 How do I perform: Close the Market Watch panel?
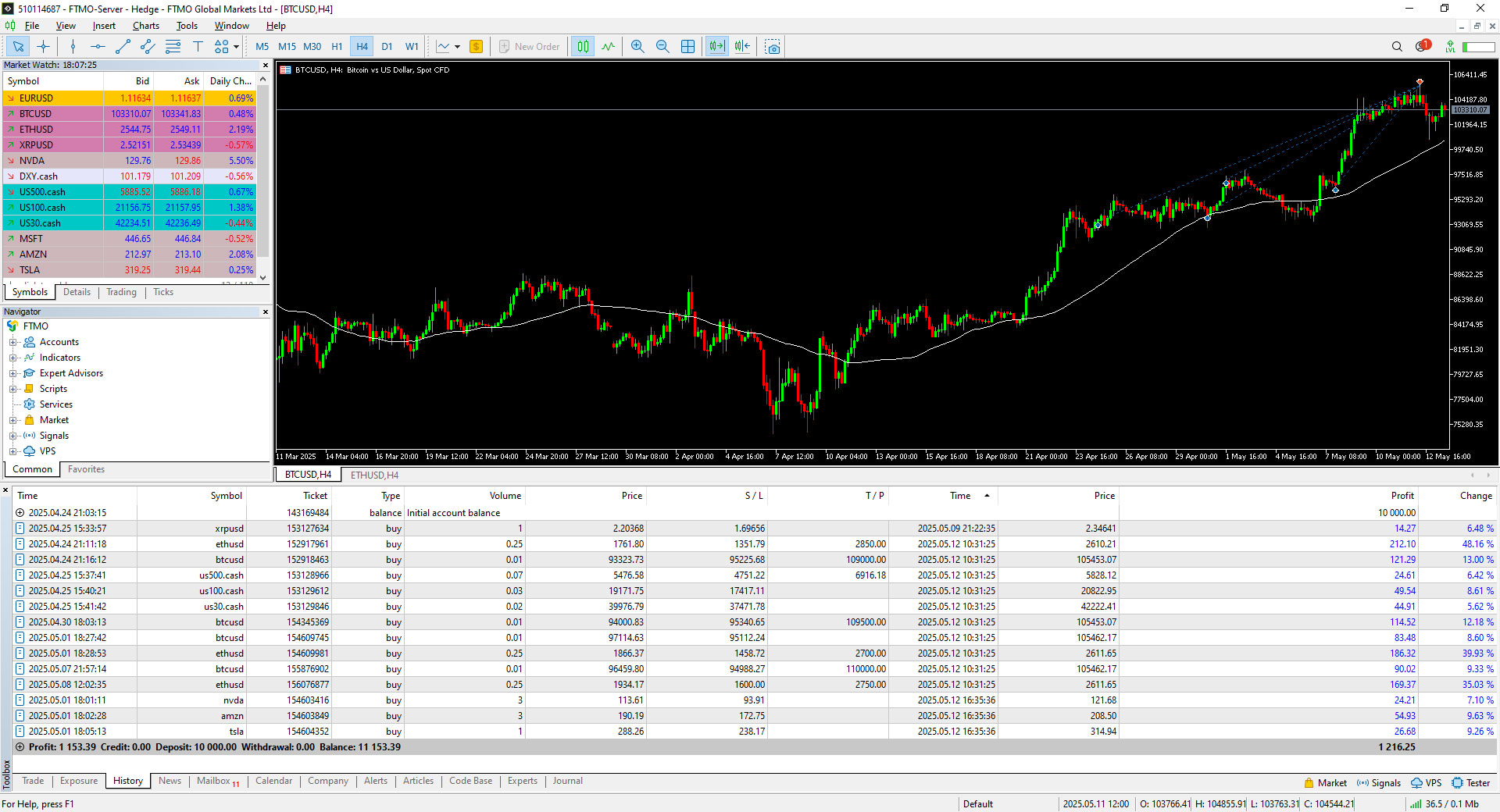(x=266, y=66)
